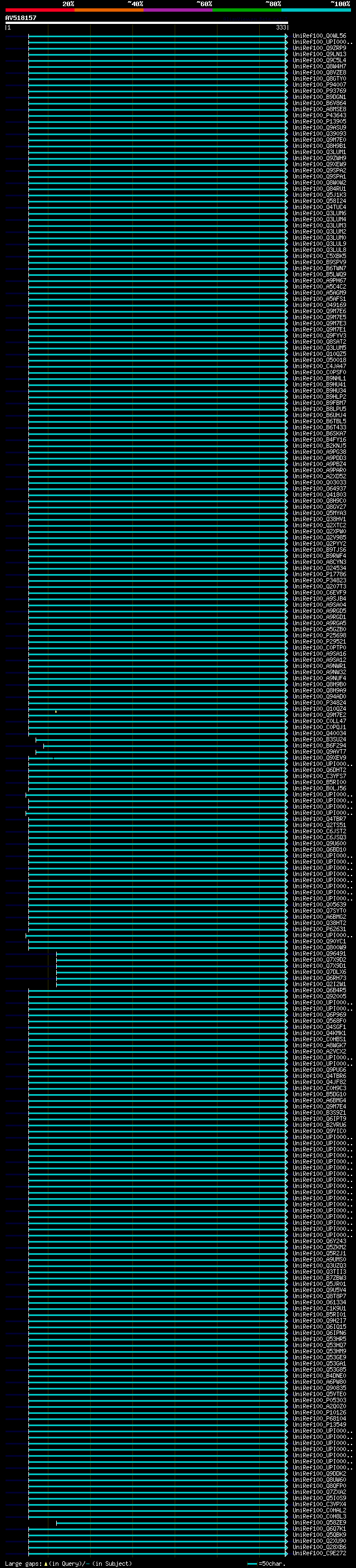Click label UniRef100_Q94AD0
The height and width of the screenshot is (1568, 356).
(x=319, y=696)
